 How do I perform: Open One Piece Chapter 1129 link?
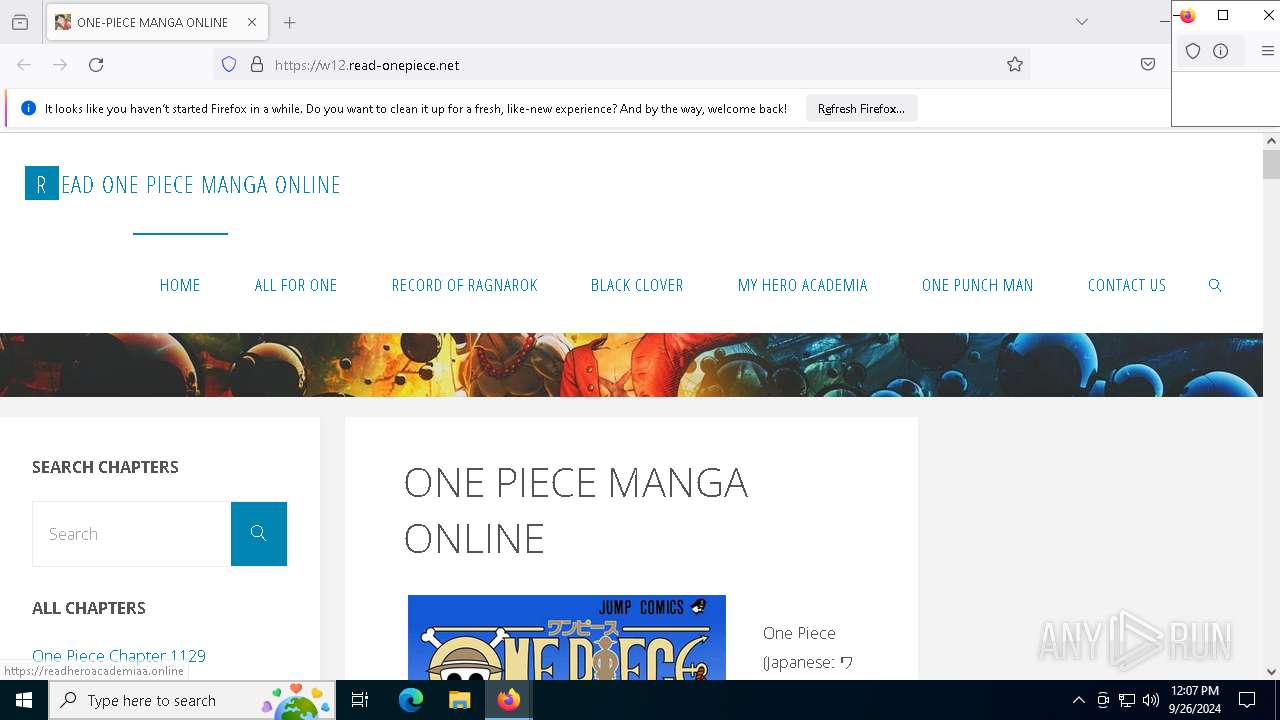(119, 656)
